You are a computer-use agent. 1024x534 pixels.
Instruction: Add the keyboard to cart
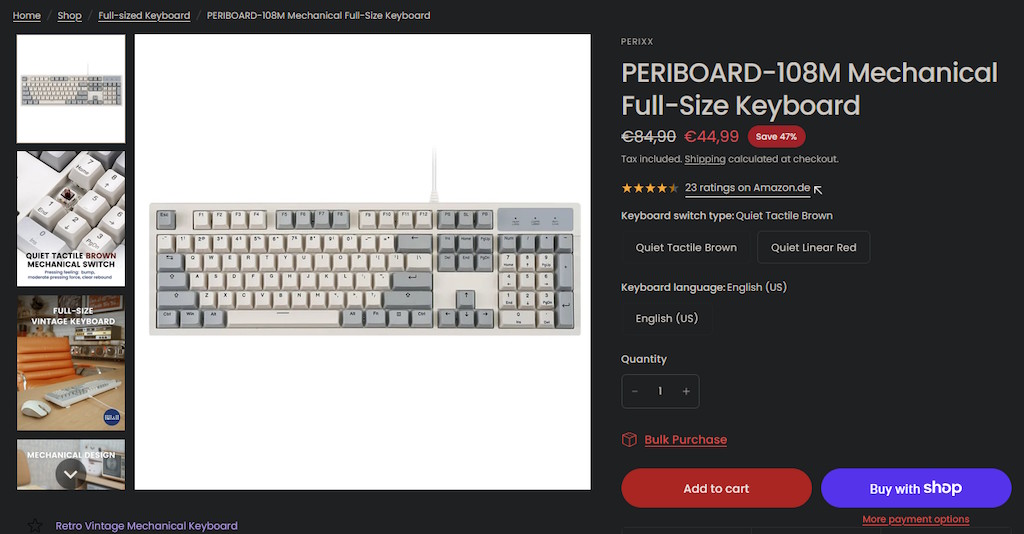click(x=716, y=488)
